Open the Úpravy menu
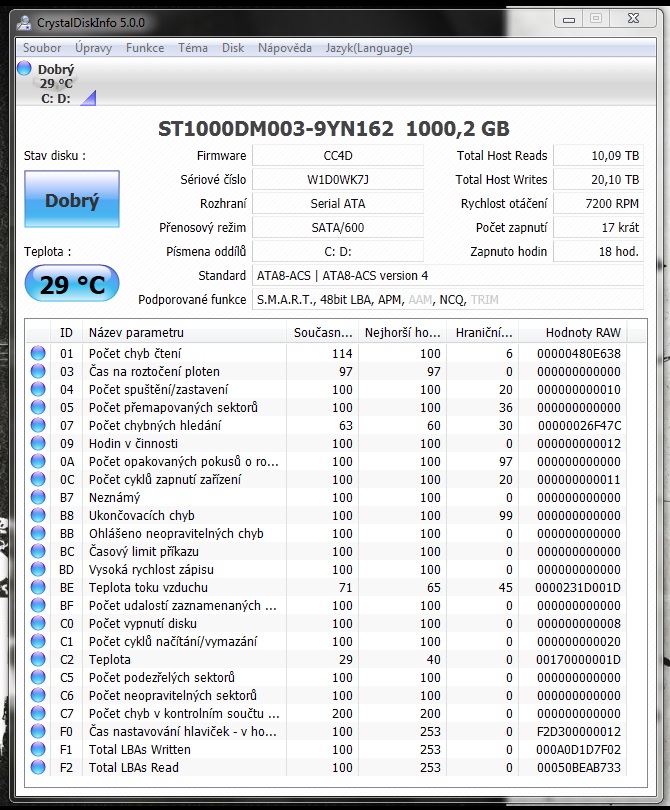Viewport: 670px width, 810px height. tap(93, 48)
